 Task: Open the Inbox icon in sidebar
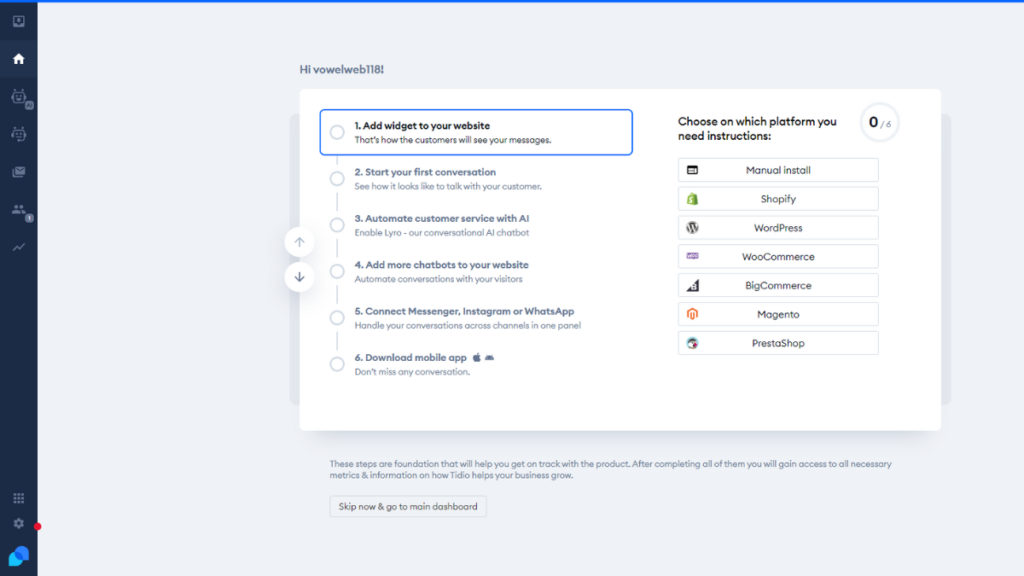[18, 22]
